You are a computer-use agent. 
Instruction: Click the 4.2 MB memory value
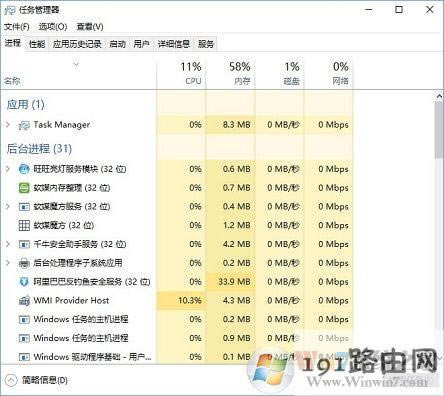(236, 244)
